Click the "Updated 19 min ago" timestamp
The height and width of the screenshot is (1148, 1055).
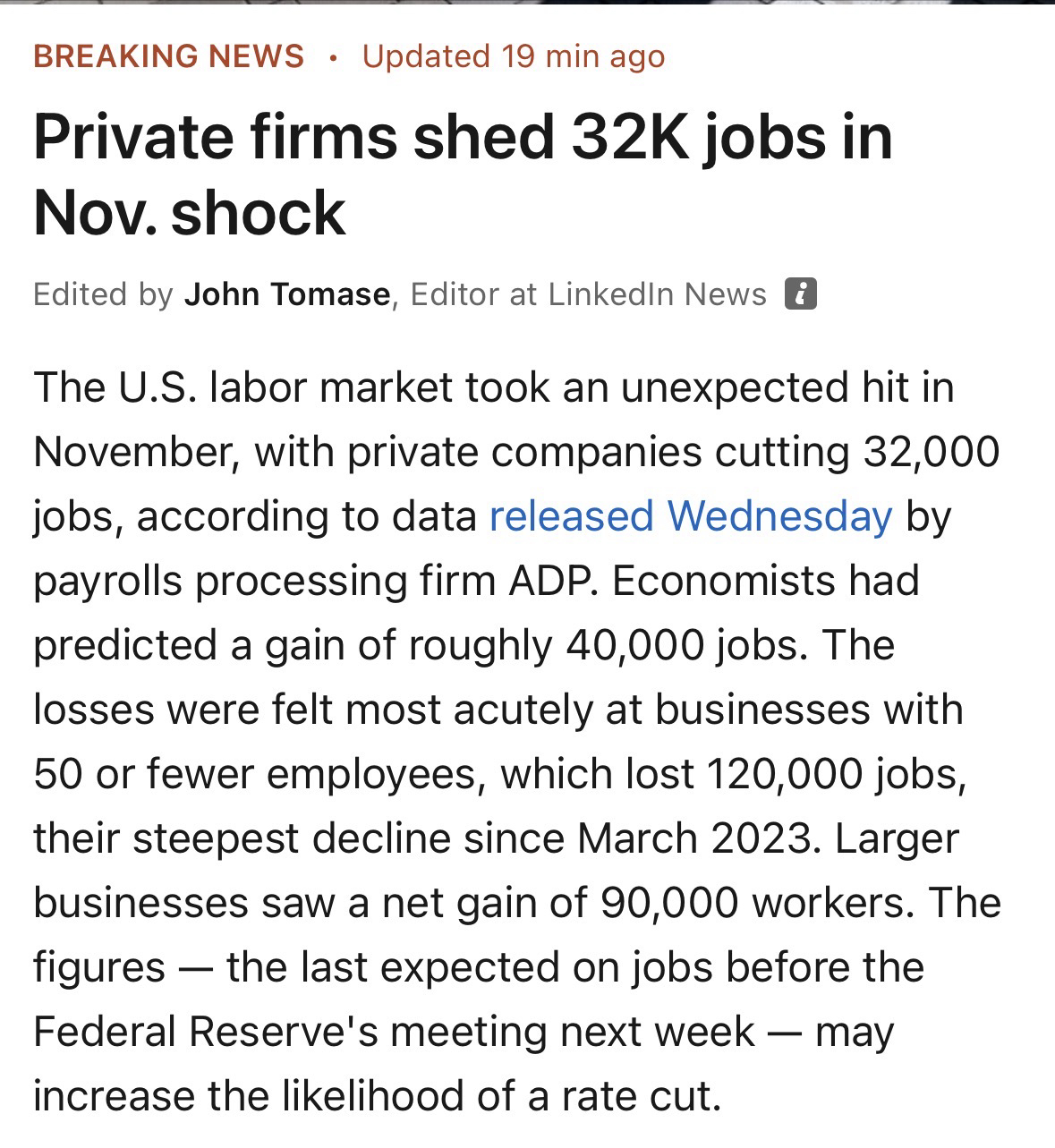(514, 56)
